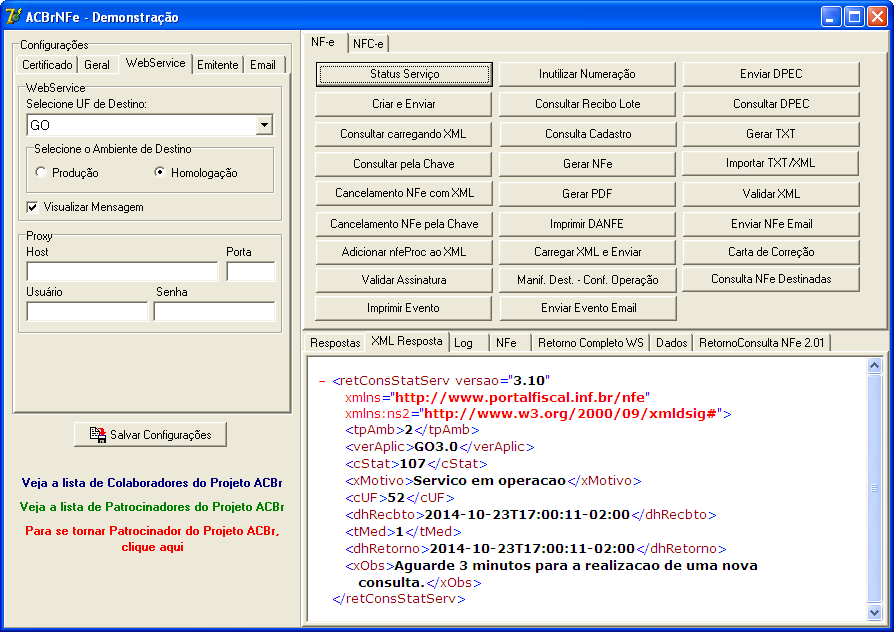
Task: Click the Salvar Configurações button
Action: pos(151,435)
